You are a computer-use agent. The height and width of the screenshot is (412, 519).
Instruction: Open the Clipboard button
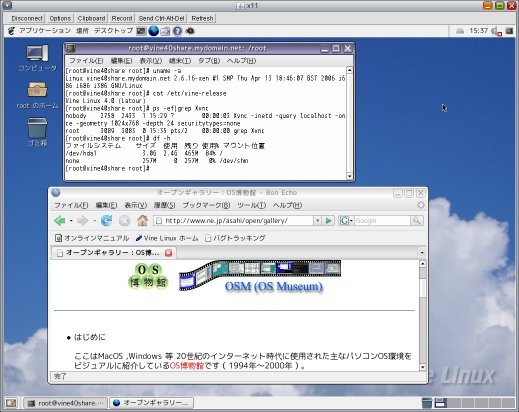click(91, 18)
